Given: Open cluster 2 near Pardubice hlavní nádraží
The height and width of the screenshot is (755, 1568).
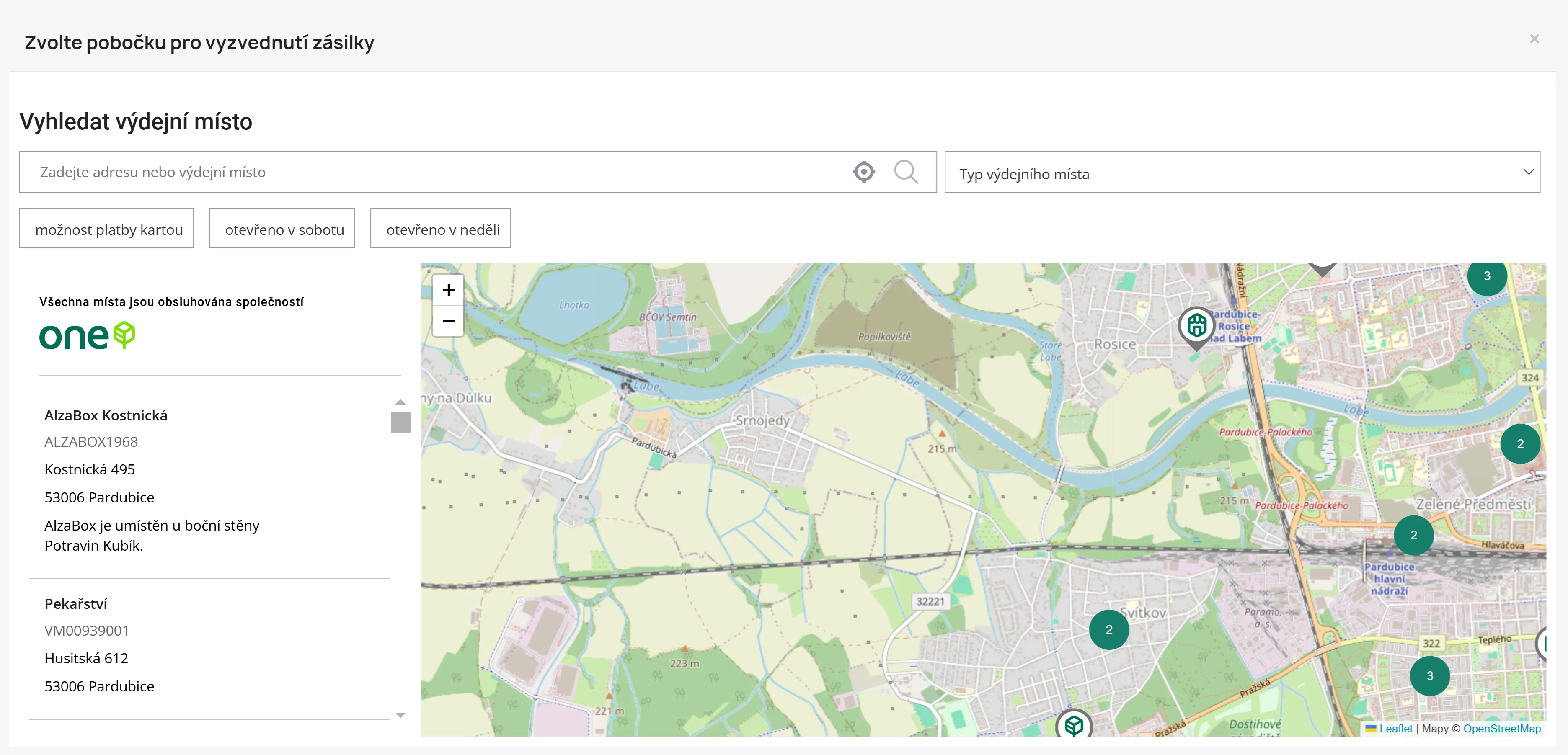Looking at the screenshot, I should (1413, 536).
